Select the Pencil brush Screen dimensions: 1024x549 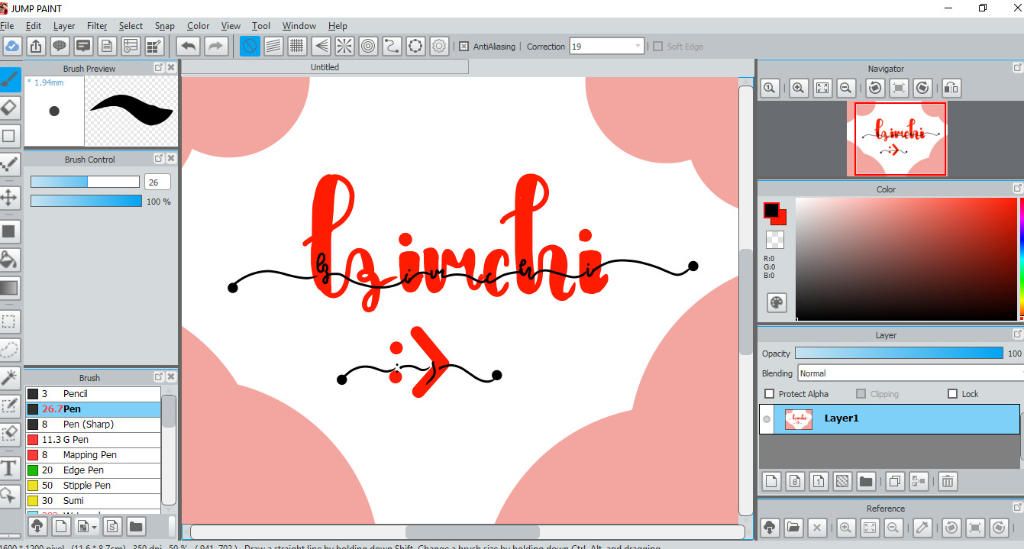[x=93, y=394]
